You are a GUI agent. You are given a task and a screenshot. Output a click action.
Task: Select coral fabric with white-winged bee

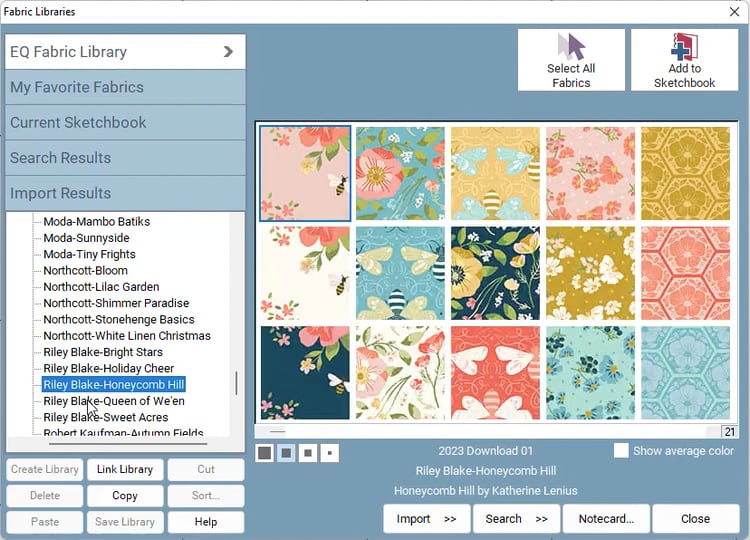click(x=496, y=373)
